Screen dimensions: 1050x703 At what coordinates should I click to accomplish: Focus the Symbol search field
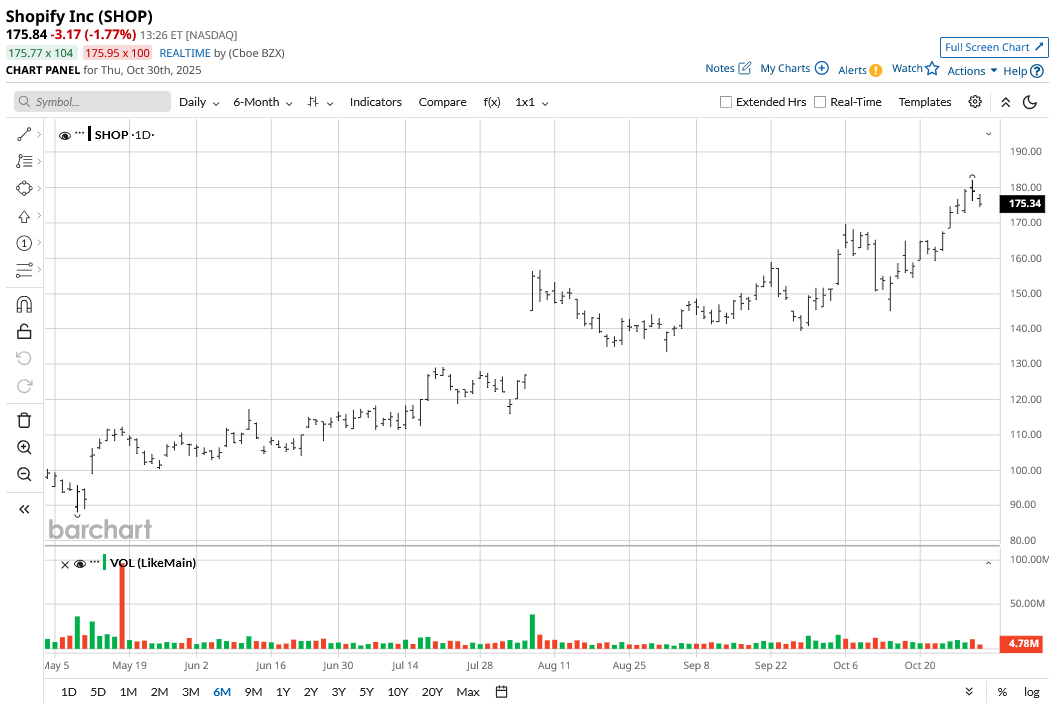click(x=92, y=102)
